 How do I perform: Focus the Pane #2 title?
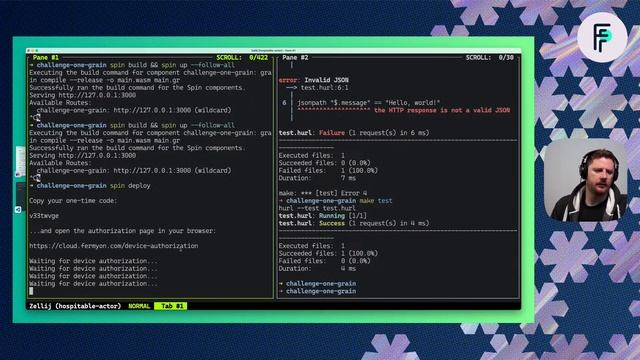[x=295, y=58]
